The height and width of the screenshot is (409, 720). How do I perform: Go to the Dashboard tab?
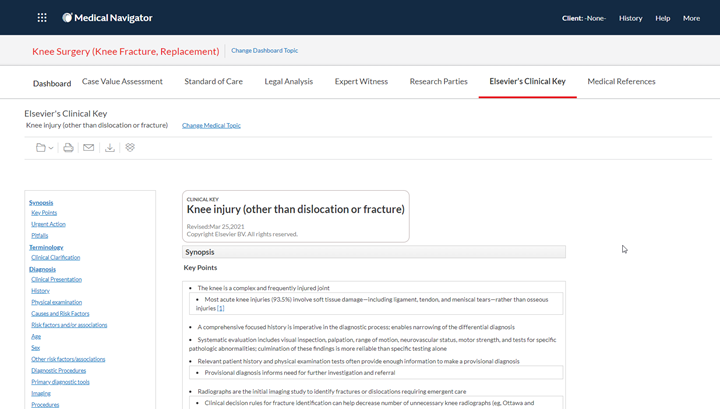pos(52,84)
